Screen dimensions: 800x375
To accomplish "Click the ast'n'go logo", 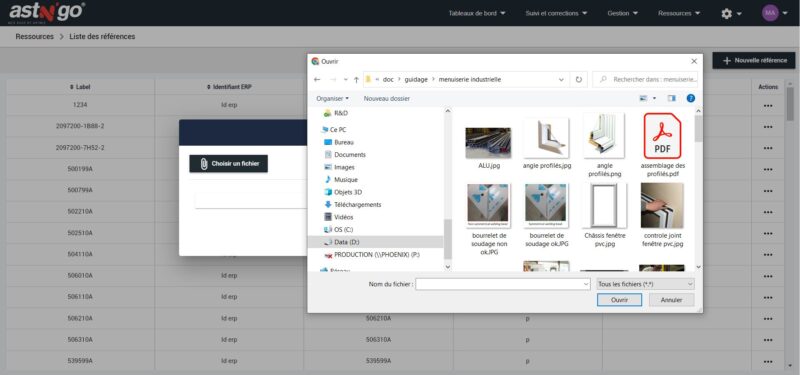I will (46, 12).
